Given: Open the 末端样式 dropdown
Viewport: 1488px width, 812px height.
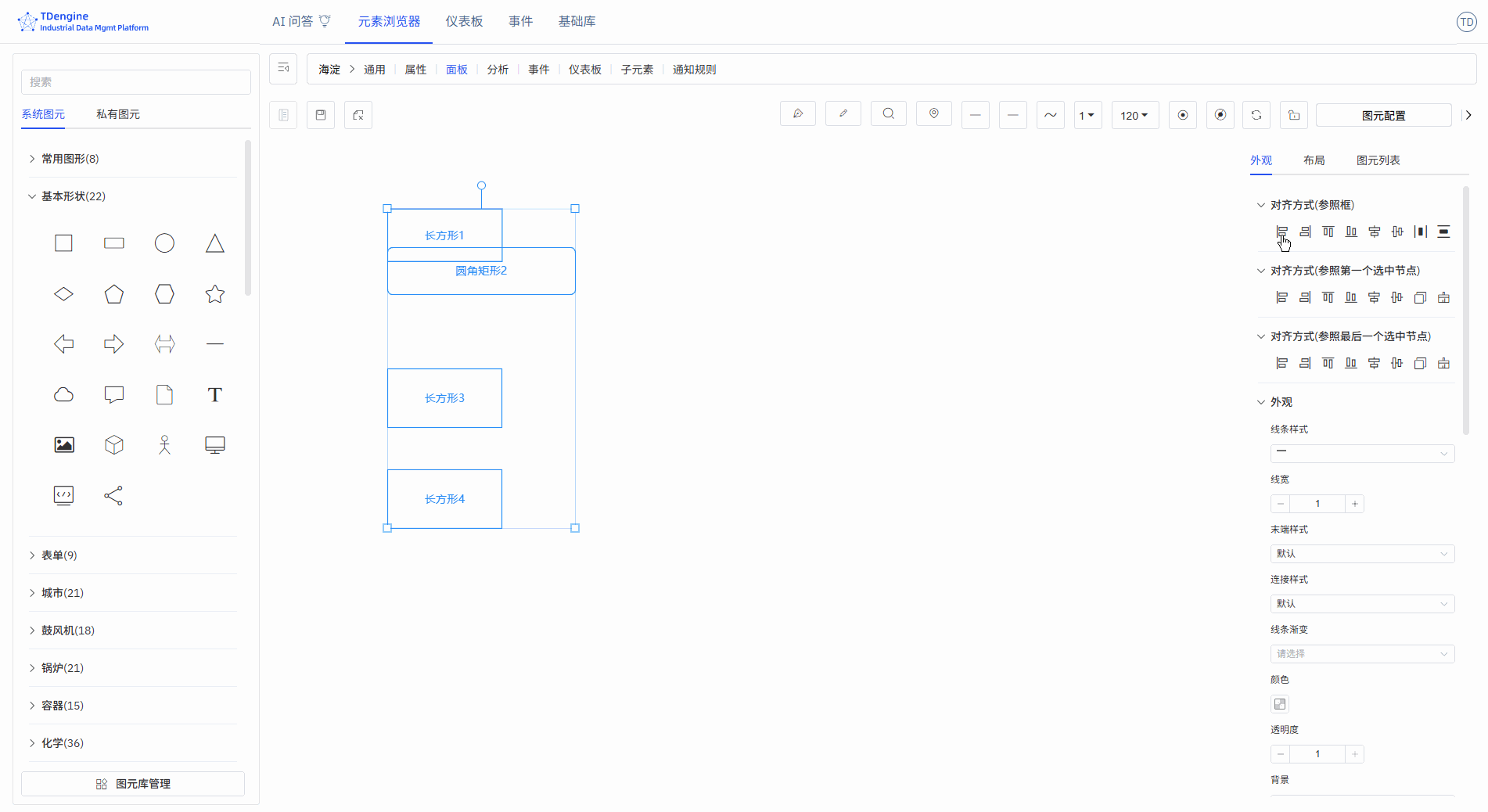Looking at the screenshot, I should (x=1361, y=554).
